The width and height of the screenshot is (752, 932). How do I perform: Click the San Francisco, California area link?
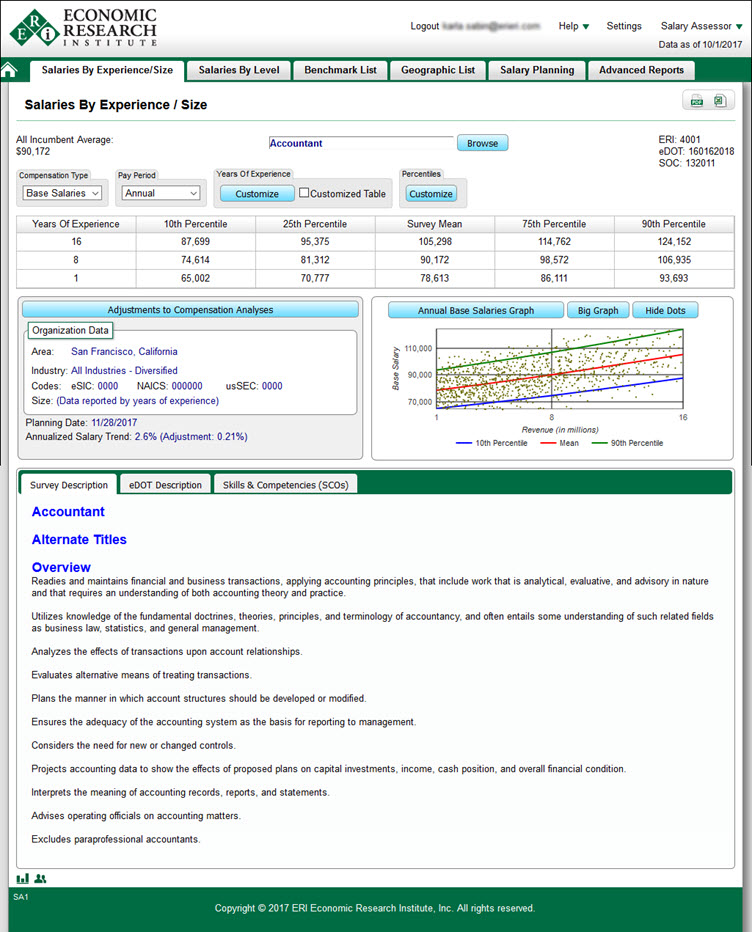point(124,352)
